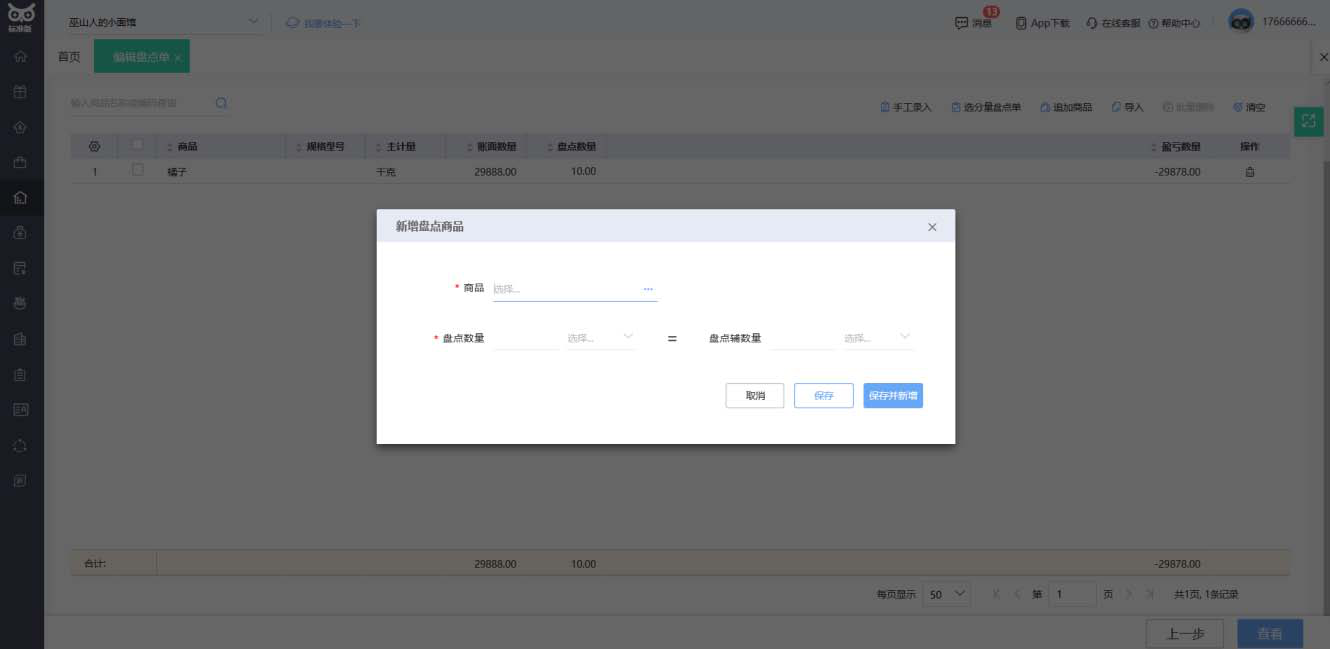
Task: Click the green fullscreen expand icon
Action: (1308, 121)
